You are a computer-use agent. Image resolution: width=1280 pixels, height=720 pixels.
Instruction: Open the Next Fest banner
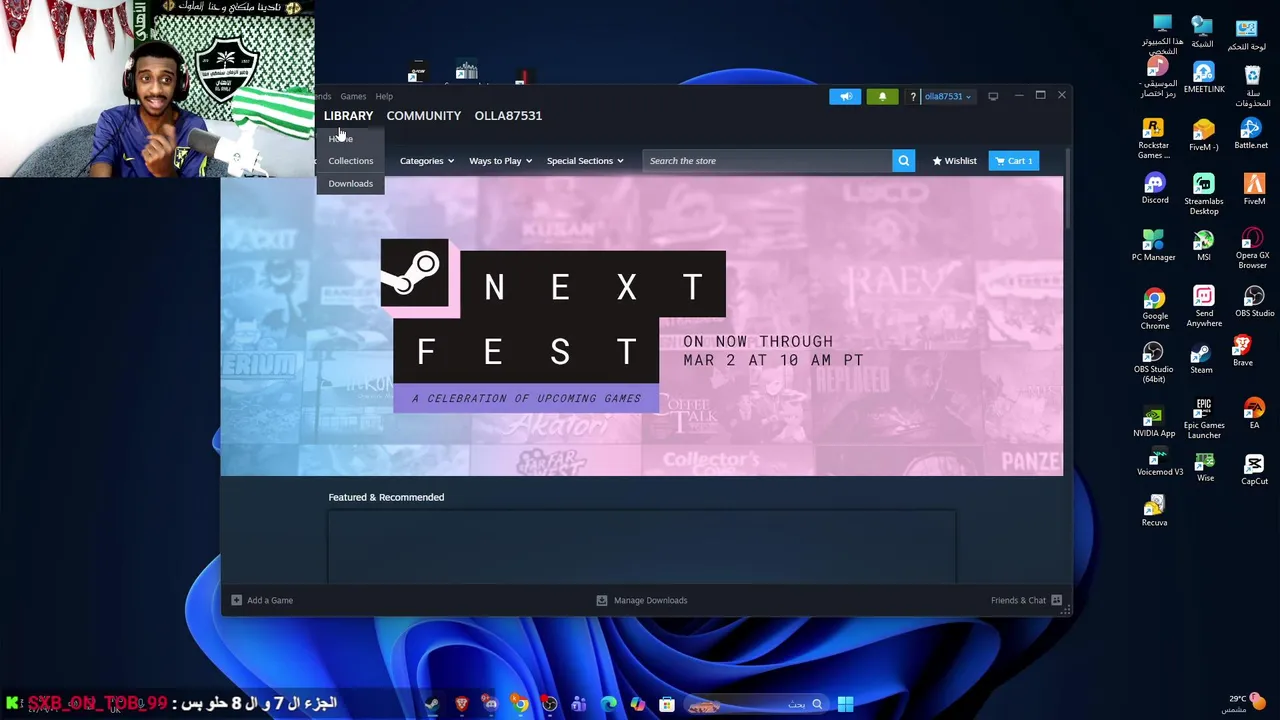tap(642, 326)
